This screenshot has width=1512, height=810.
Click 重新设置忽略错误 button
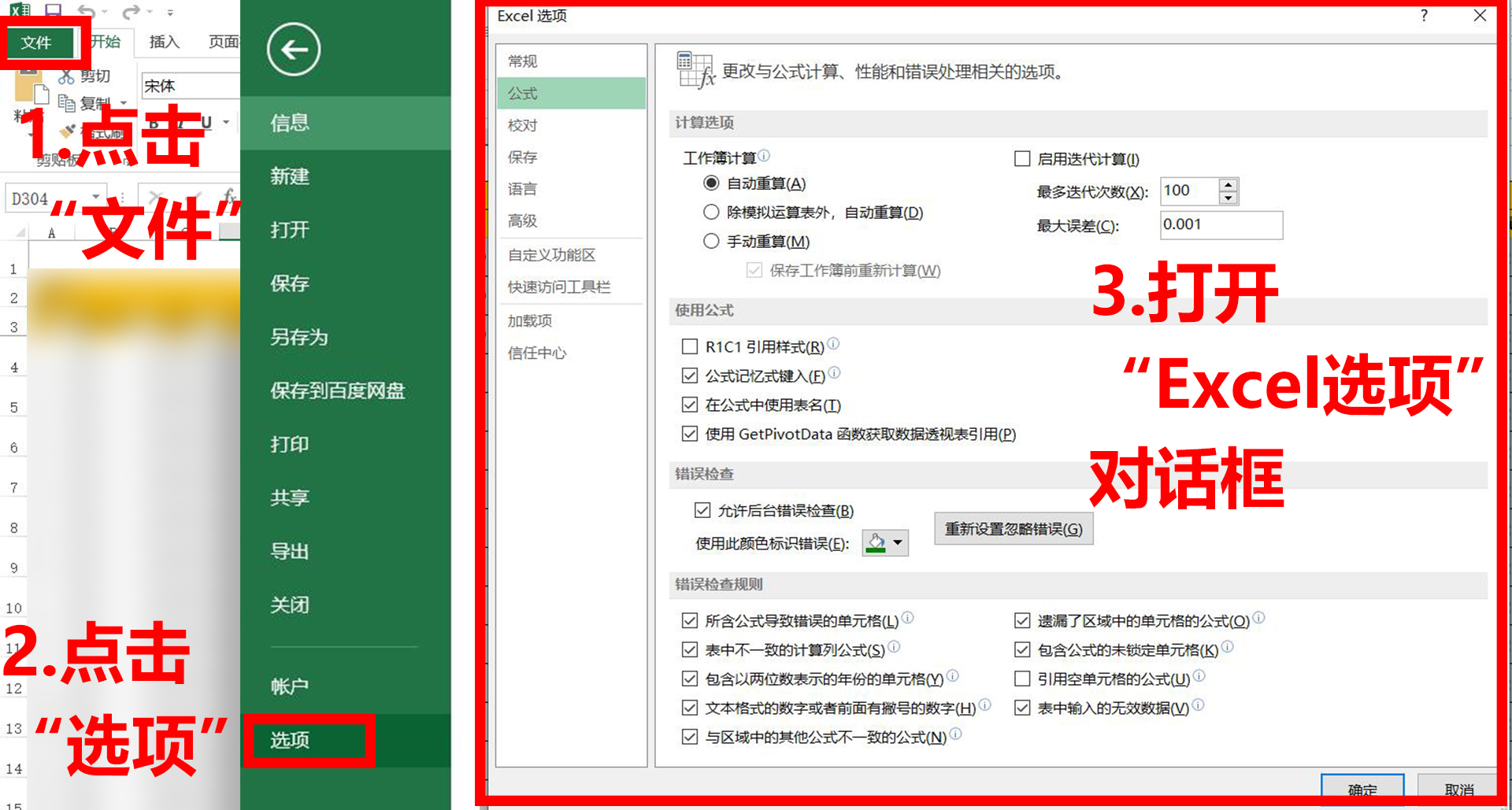click(1014, 528)
